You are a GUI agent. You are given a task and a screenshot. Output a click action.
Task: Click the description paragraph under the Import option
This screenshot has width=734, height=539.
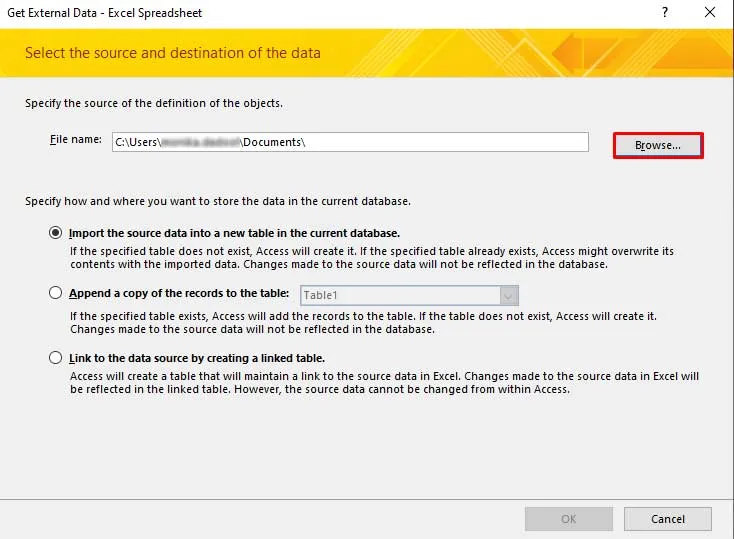click(370, 258)
